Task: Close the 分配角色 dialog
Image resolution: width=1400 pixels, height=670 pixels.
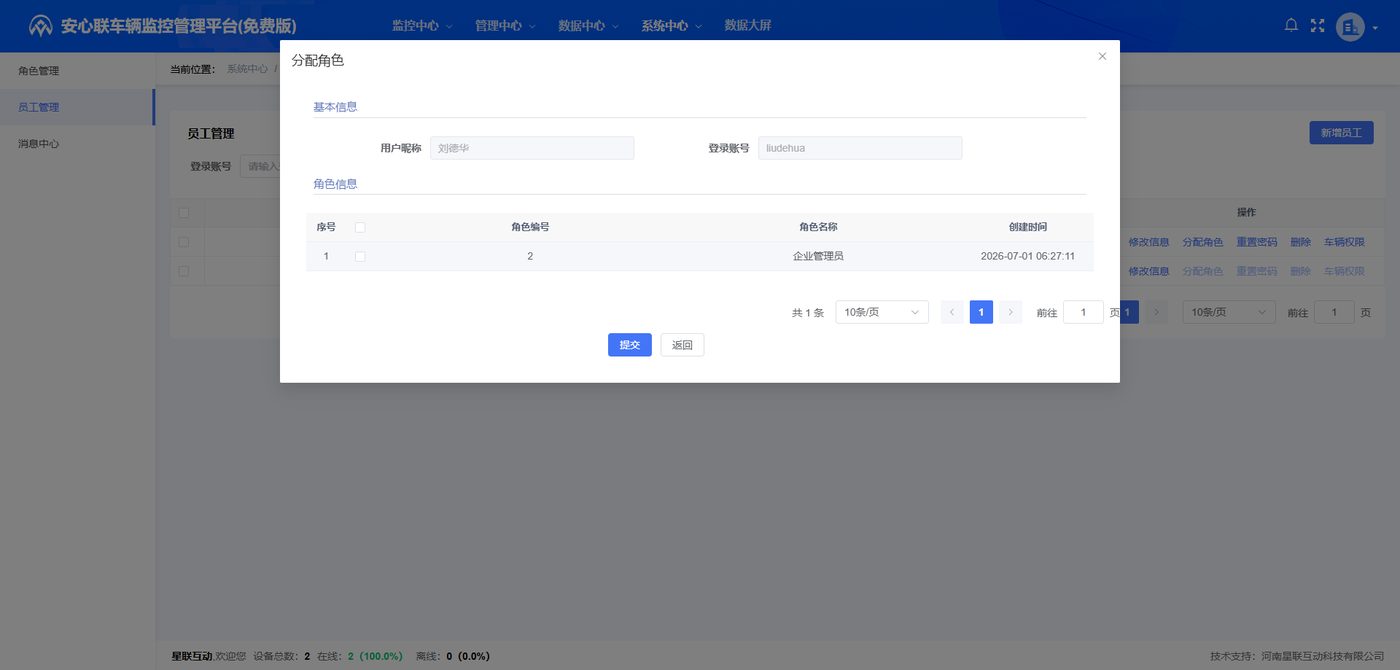Action: [x=1102, y=56]
